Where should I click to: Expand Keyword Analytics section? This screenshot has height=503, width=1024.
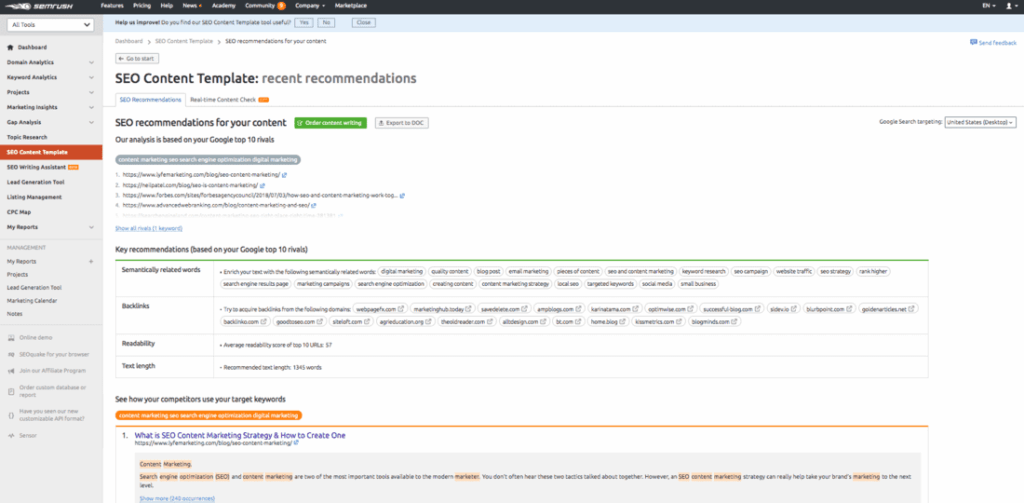(90, 78)
